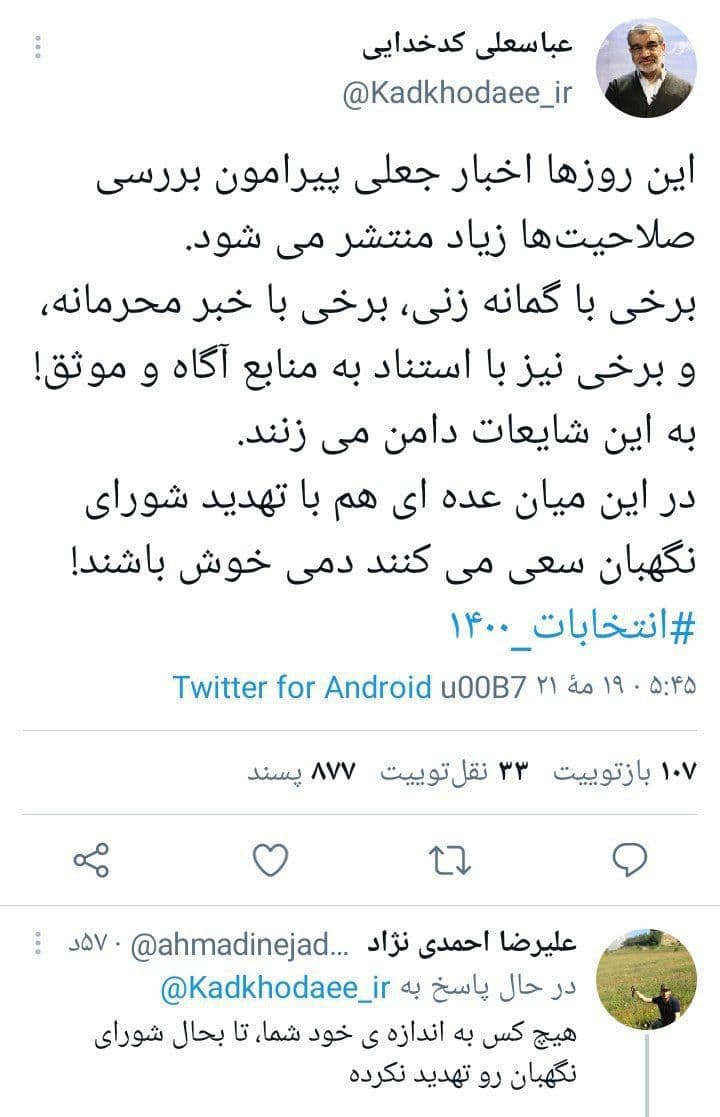
Task: Click the @ahmadinejad... handle in the reply
Action: (240, 945)
